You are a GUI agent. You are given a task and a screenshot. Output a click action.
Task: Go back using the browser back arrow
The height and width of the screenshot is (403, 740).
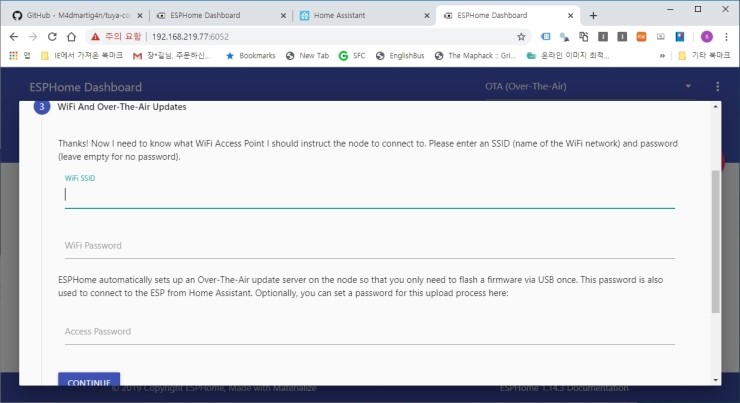14,36
